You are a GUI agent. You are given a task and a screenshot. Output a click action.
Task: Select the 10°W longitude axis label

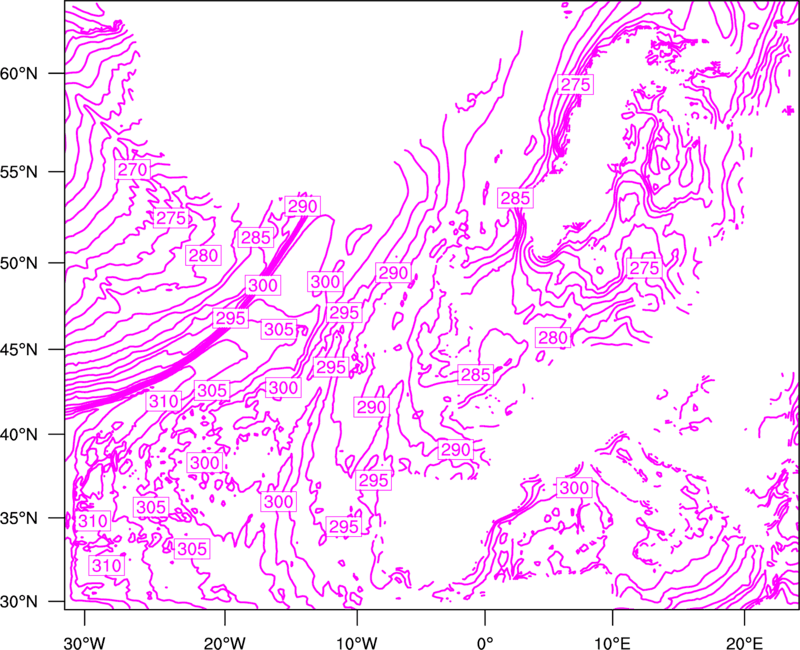357,643
